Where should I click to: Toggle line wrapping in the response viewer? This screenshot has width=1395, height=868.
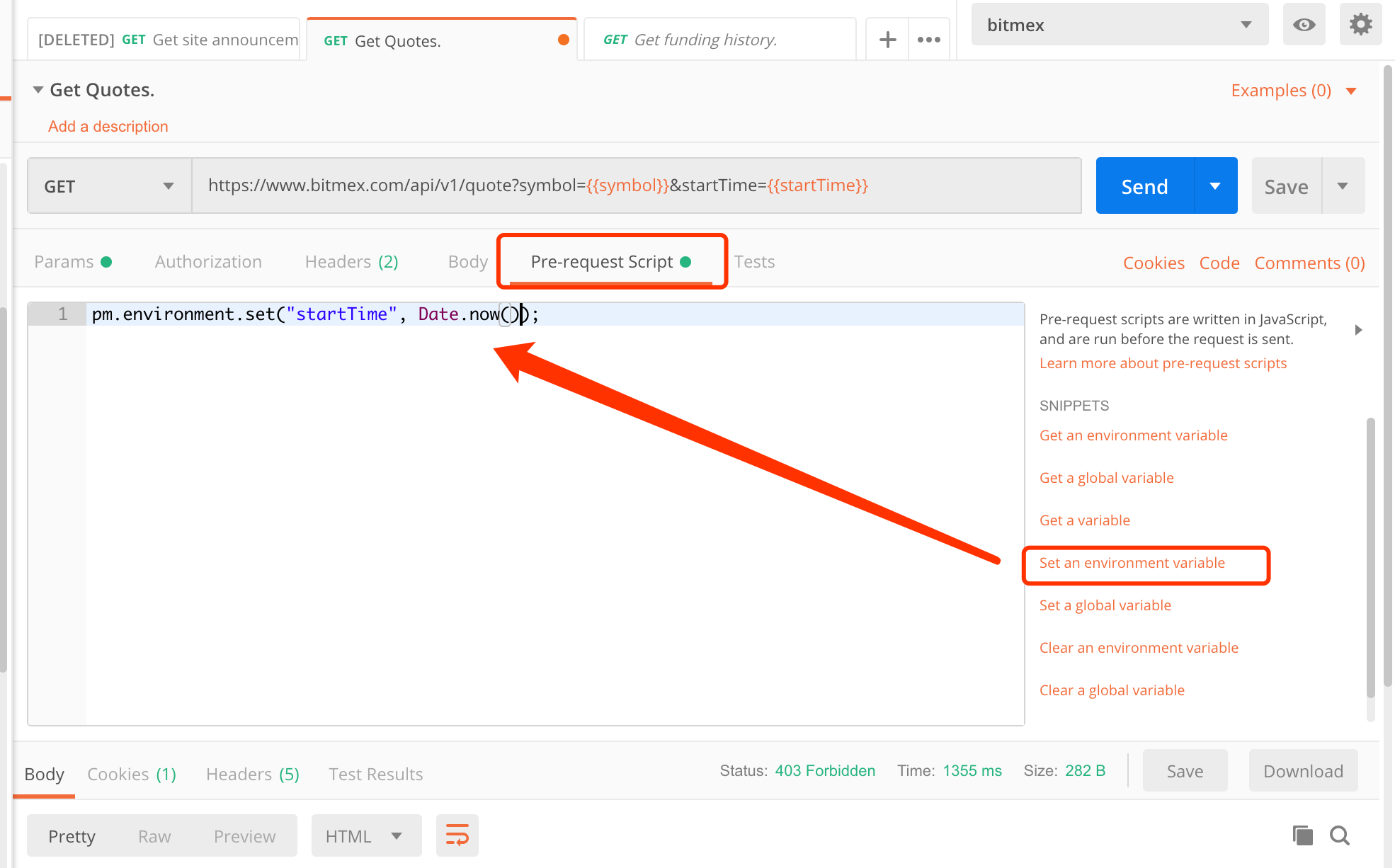[457, 835]
